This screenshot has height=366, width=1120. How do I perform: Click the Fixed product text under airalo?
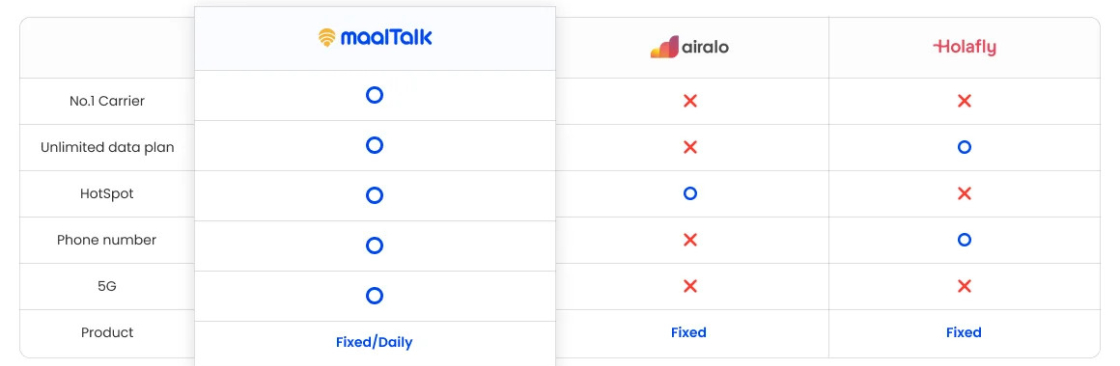(689, 332)
